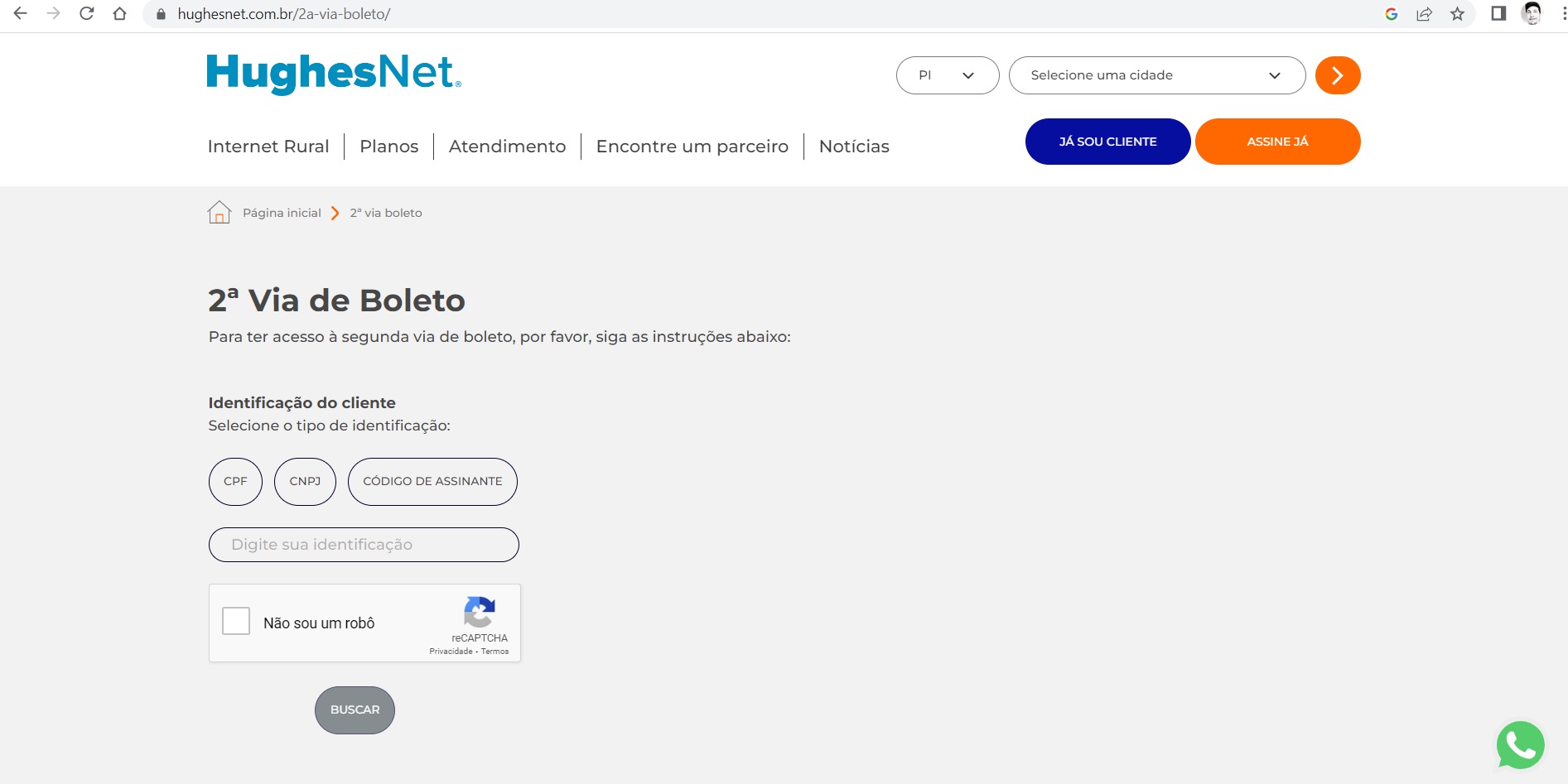Click the house icon in the breadcrumb
Viewport: 1568px width, 784px height.
(x=219, y=213)
